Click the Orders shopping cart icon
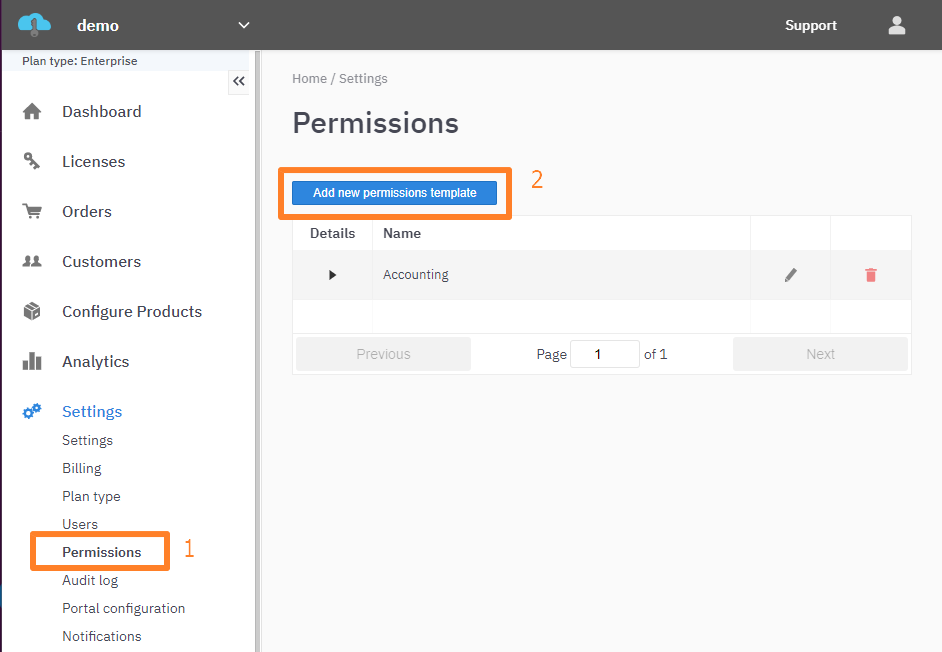The image size is (942, 652). pyautogui.click(x=32, y=212)
